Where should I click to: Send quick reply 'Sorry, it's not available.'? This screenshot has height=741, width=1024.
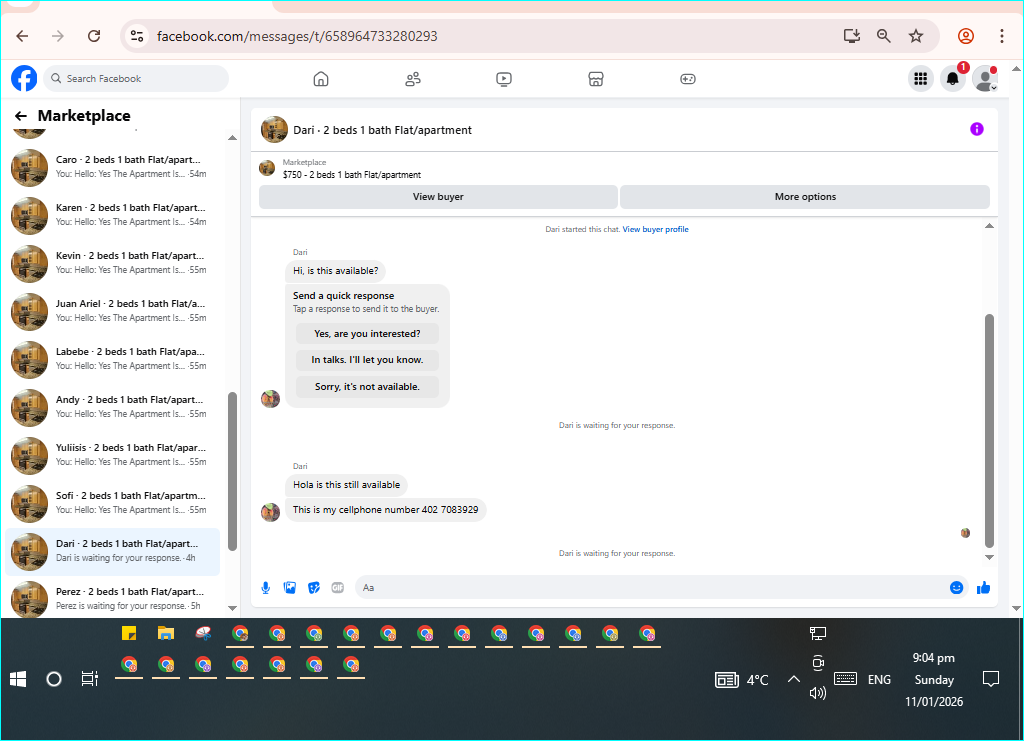(367, 386)
